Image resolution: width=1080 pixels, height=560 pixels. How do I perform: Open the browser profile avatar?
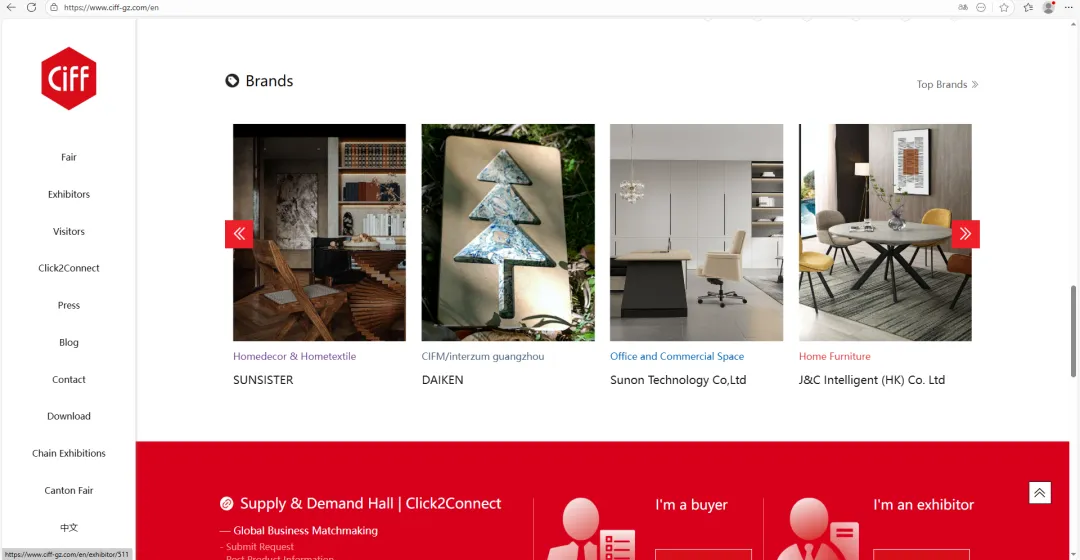[1048, 8]
